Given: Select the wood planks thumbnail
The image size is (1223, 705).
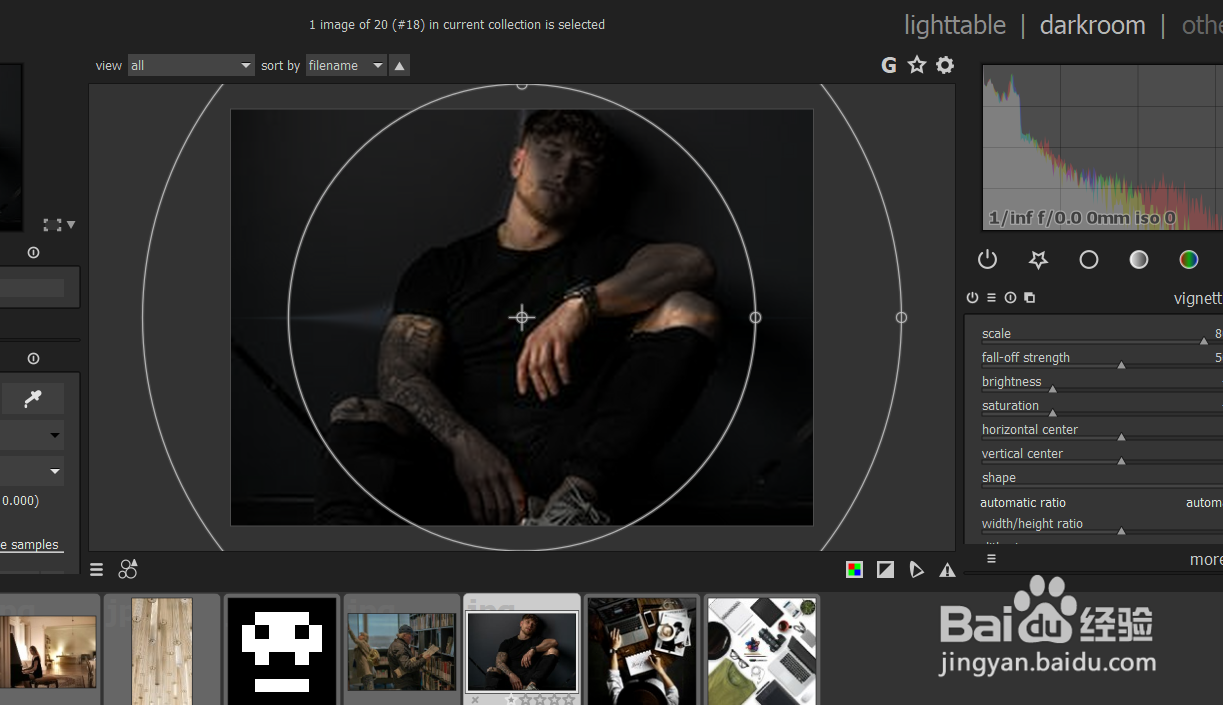Looking at the screenshot, I should tap(162, 651).
